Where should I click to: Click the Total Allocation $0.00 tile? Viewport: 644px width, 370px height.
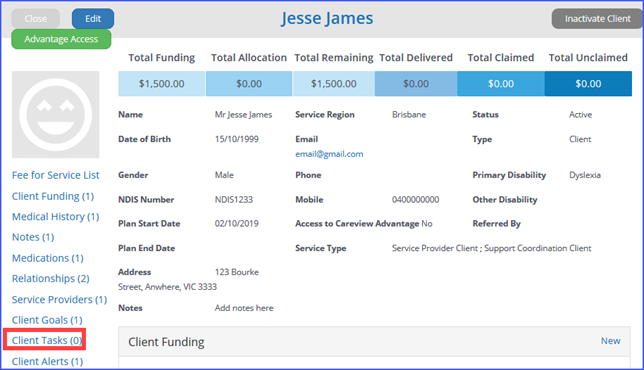click(249, 84)
